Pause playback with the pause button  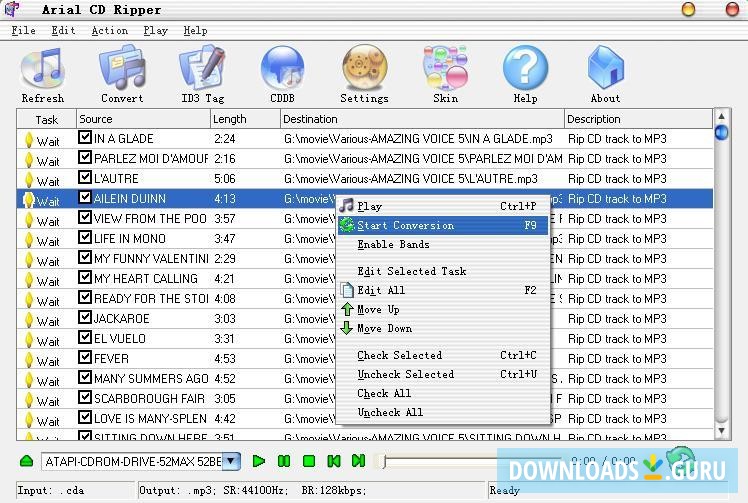pos(284,461)
